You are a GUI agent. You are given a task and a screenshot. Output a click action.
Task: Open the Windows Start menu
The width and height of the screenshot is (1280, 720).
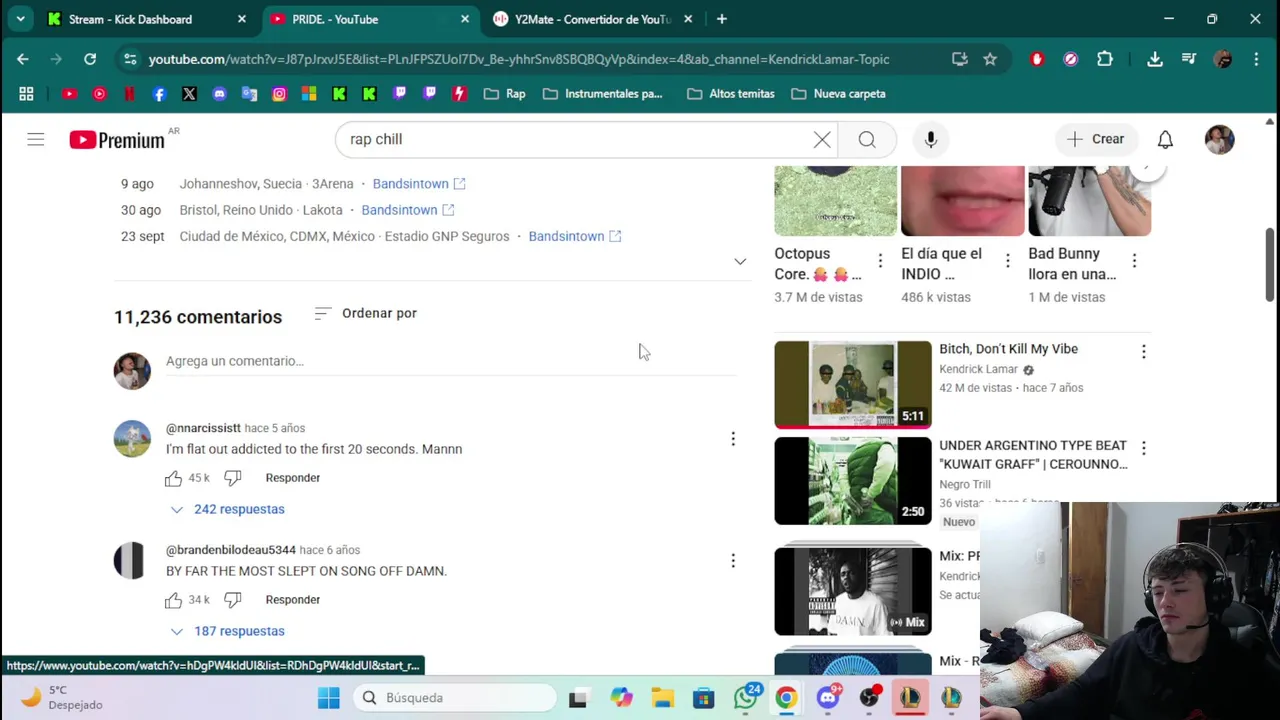click(x=329, y=697)
